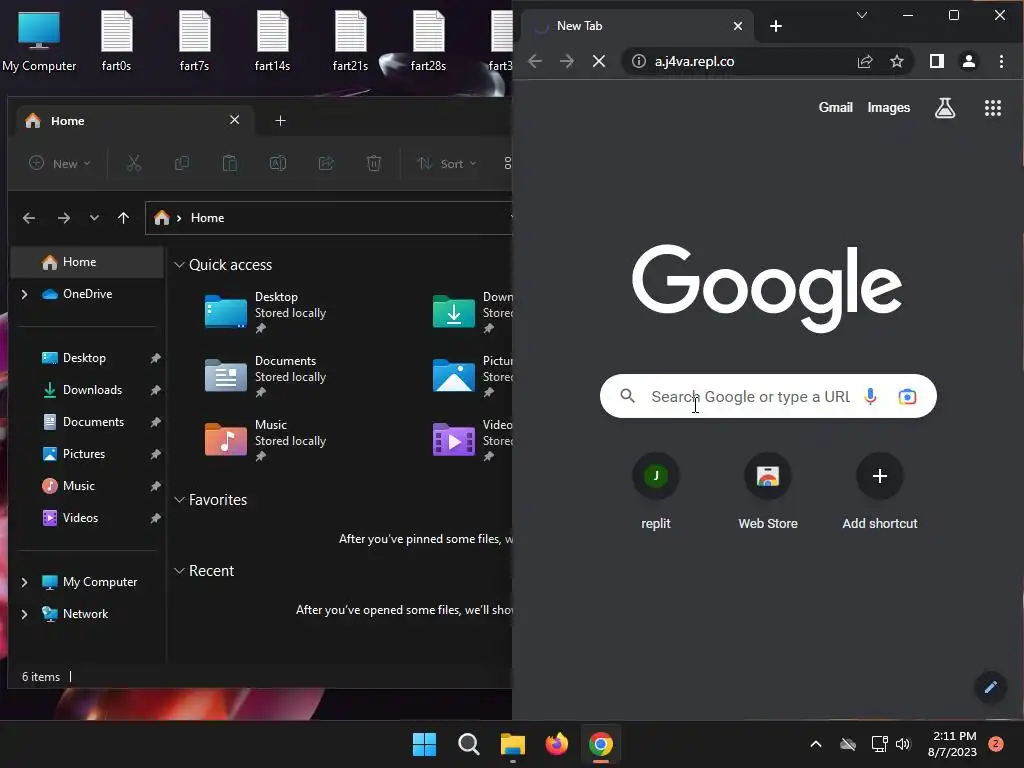Click the Share icon in File Explorer toolbar
This screenshot has height=768, width=1024.
point(326,163)
